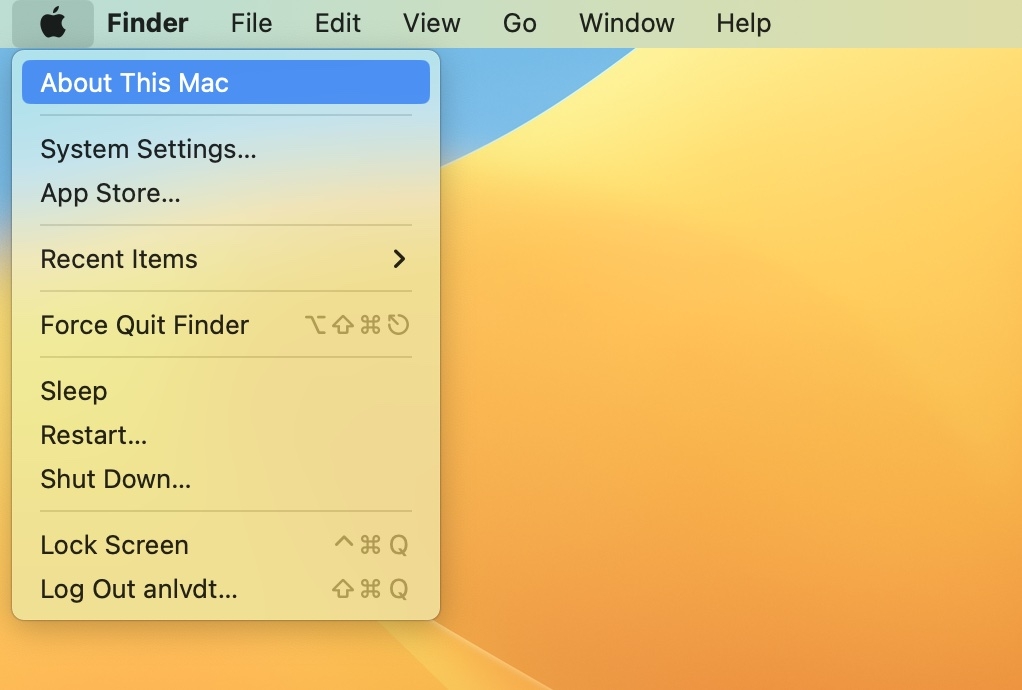Select About This Mac
Image resolution: width=1022 pixels, height=690 pixels.
[226, 83]
